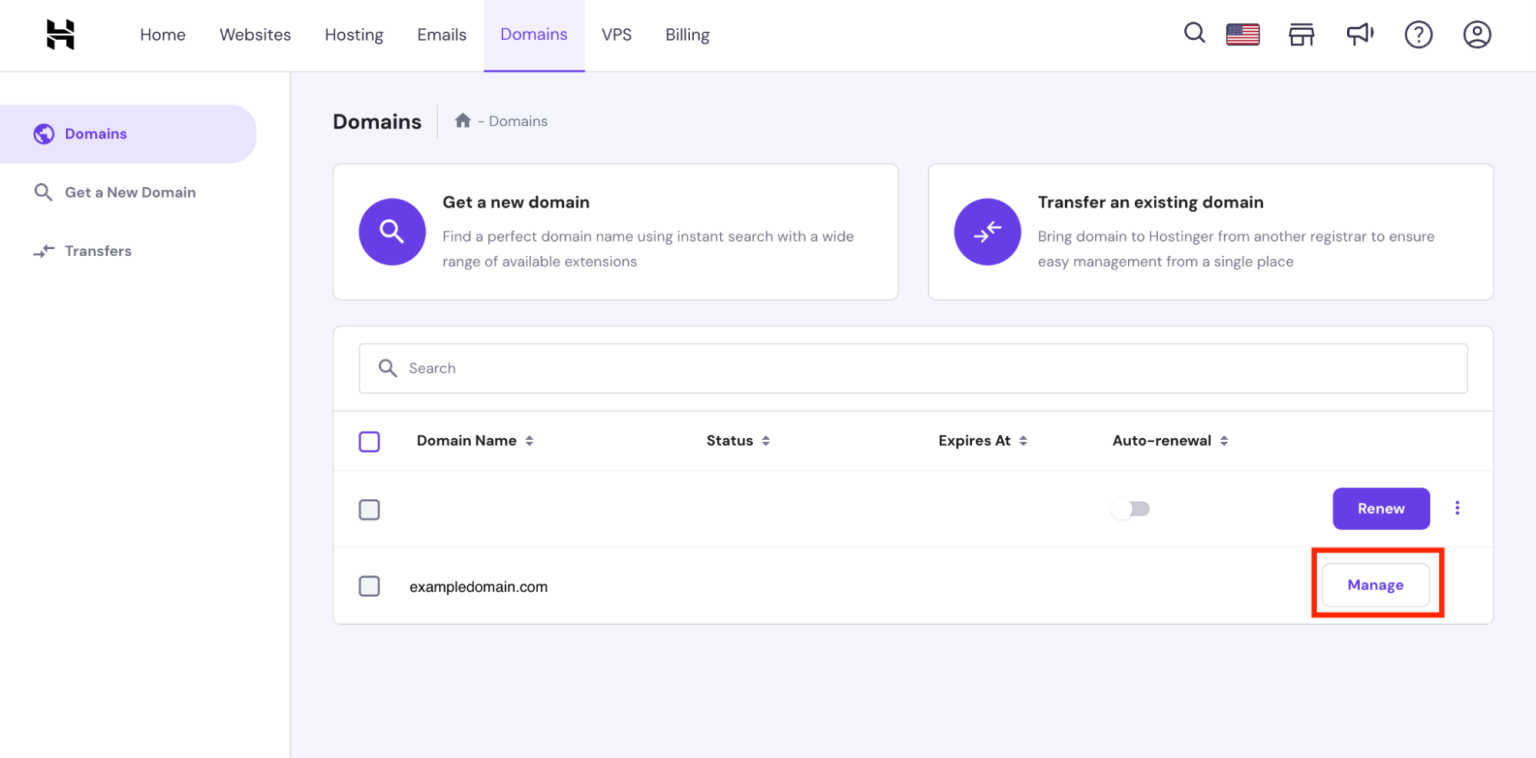Check the exampledomain.com row checkbox

coord(369,586)
